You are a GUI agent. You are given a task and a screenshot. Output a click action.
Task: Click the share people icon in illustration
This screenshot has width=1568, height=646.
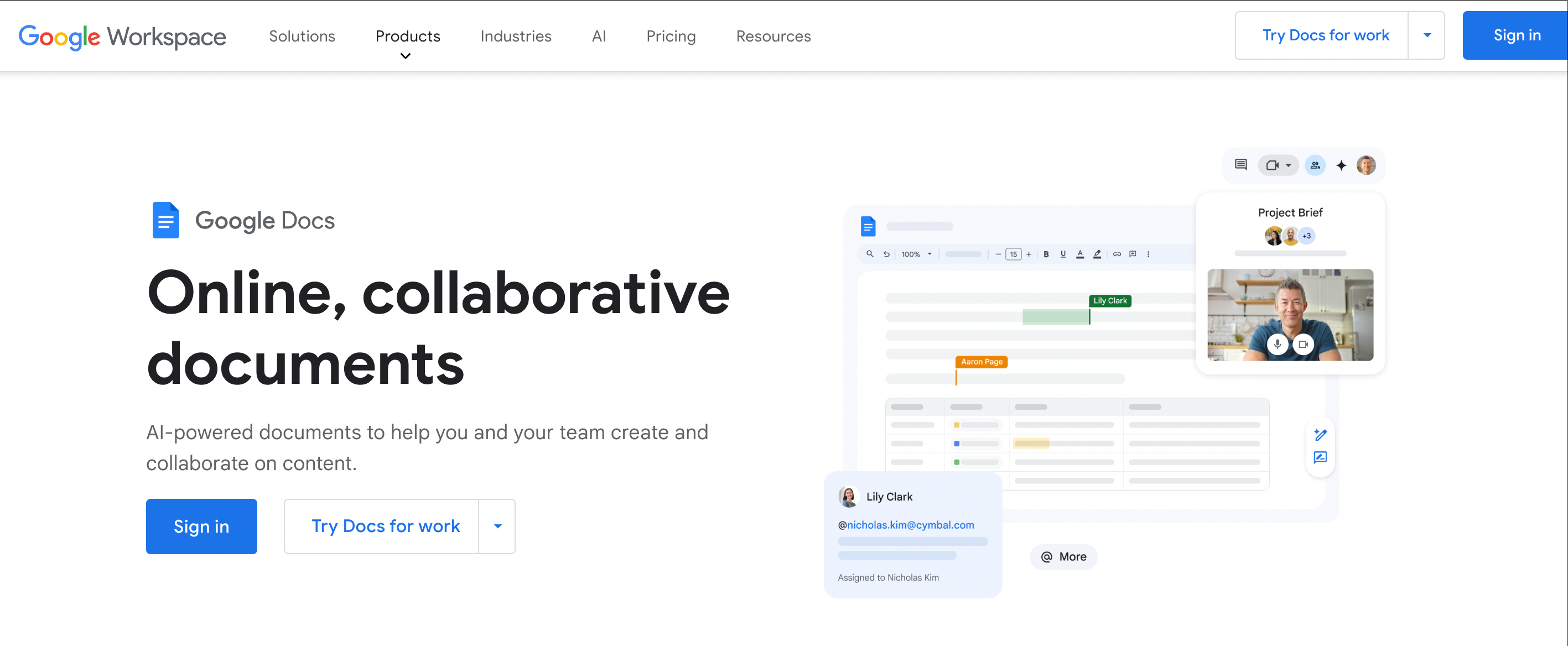(1315, 165)
